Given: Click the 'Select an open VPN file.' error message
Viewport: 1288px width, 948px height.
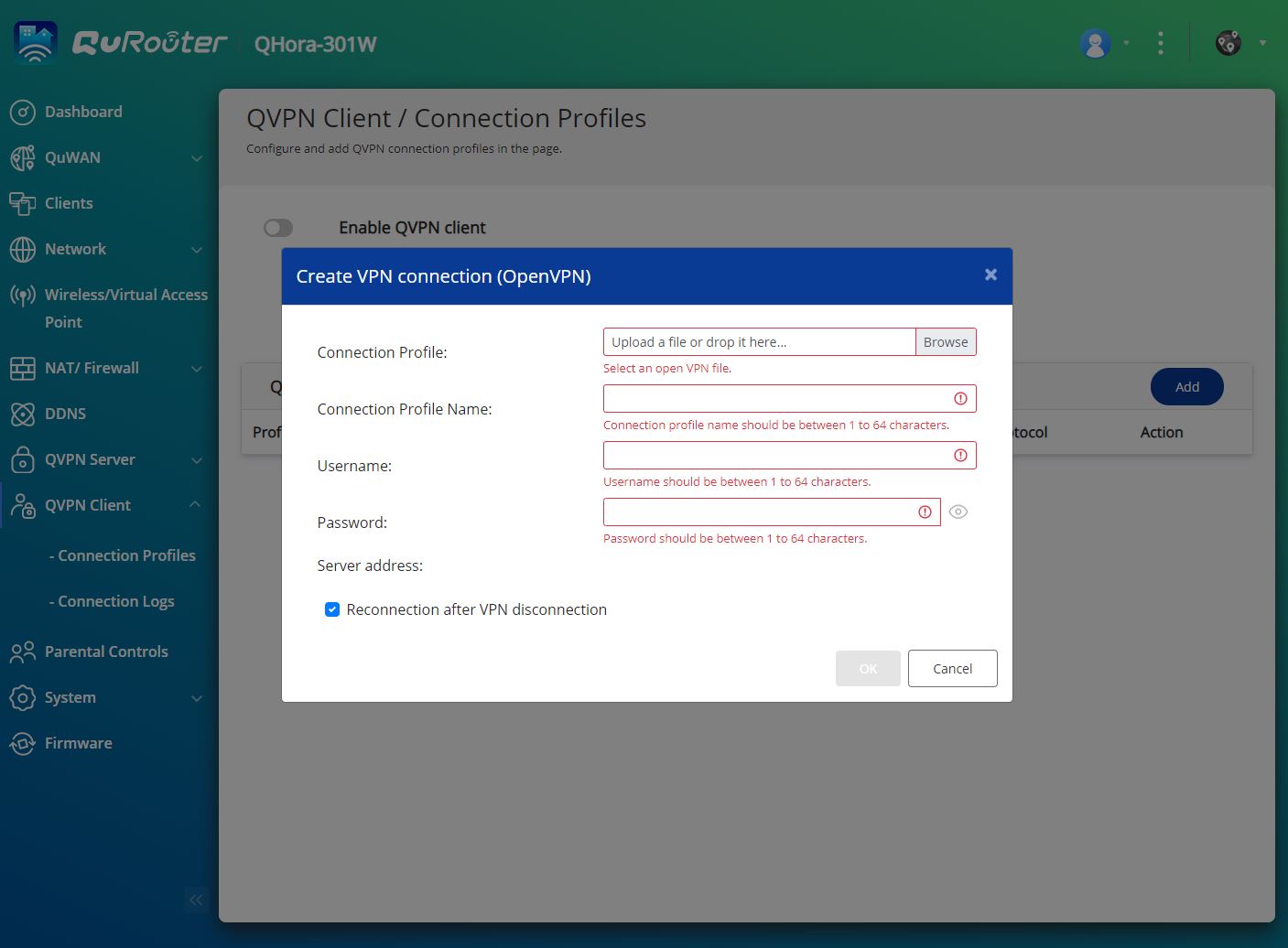Looking at the screenshot, I should click(667, 368).
